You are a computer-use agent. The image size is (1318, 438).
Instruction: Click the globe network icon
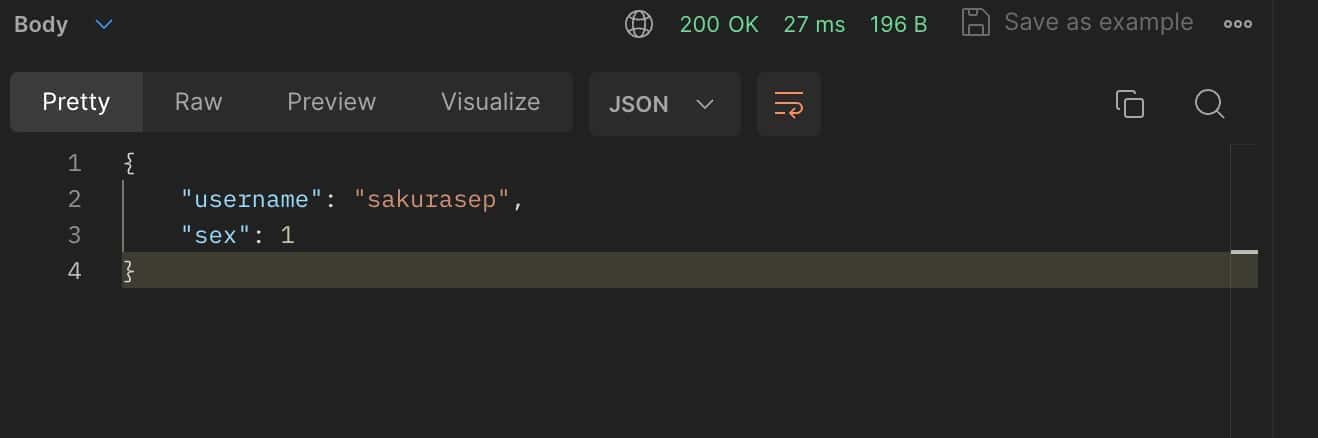[639, 24]
